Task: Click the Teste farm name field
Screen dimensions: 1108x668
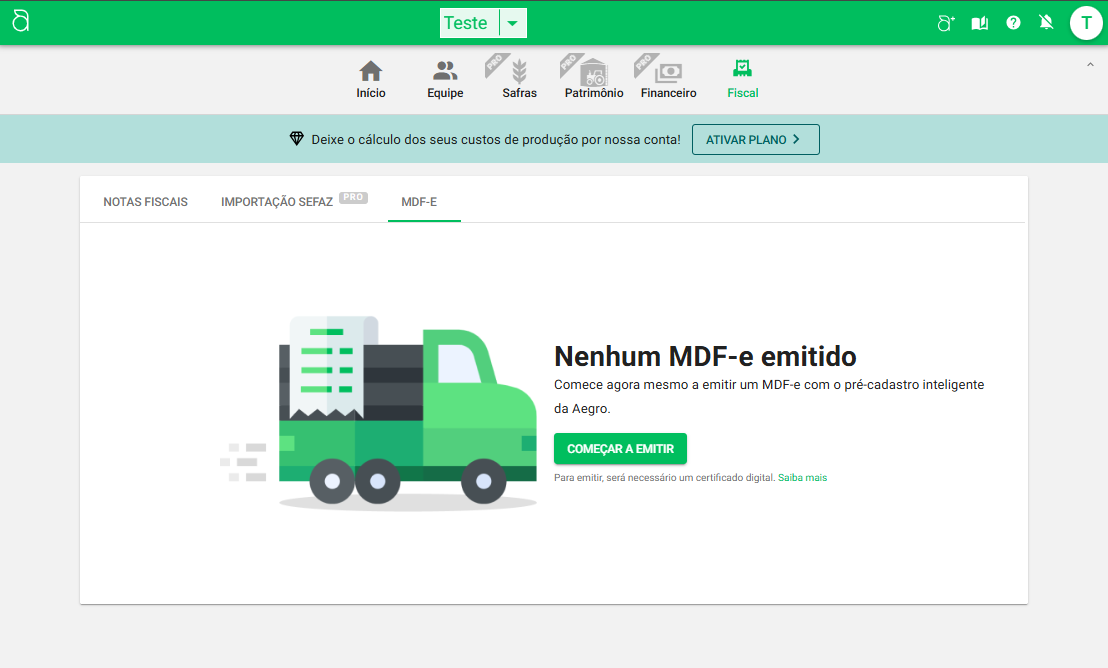Action: coord(467,23)
